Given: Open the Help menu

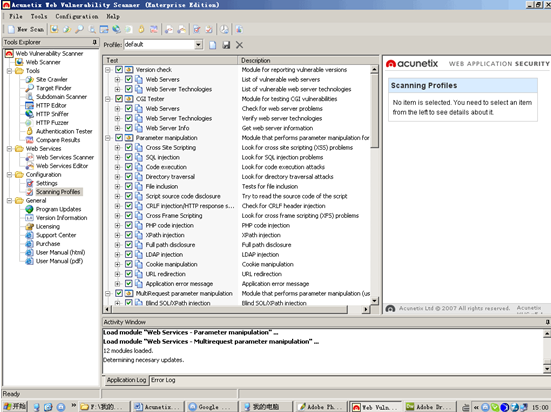Looking at the screenshot, I should point(113,17).
